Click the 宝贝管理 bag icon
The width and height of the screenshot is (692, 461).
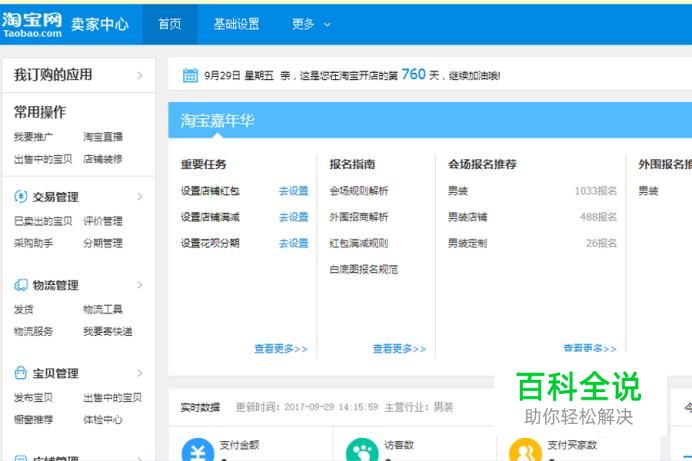tap(20, 373)
